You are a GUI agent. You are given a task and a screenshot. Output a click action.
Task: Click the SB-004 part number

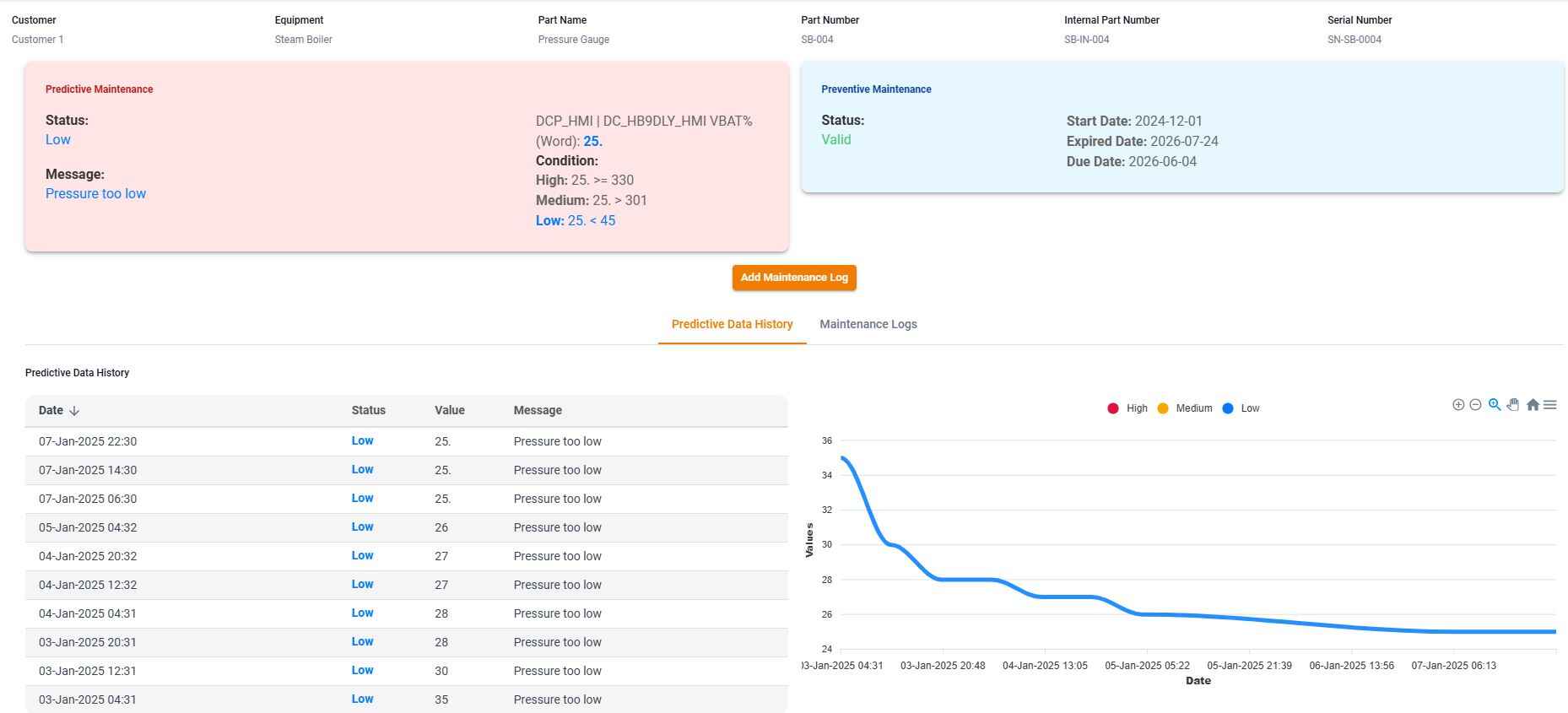click(817, 40)
